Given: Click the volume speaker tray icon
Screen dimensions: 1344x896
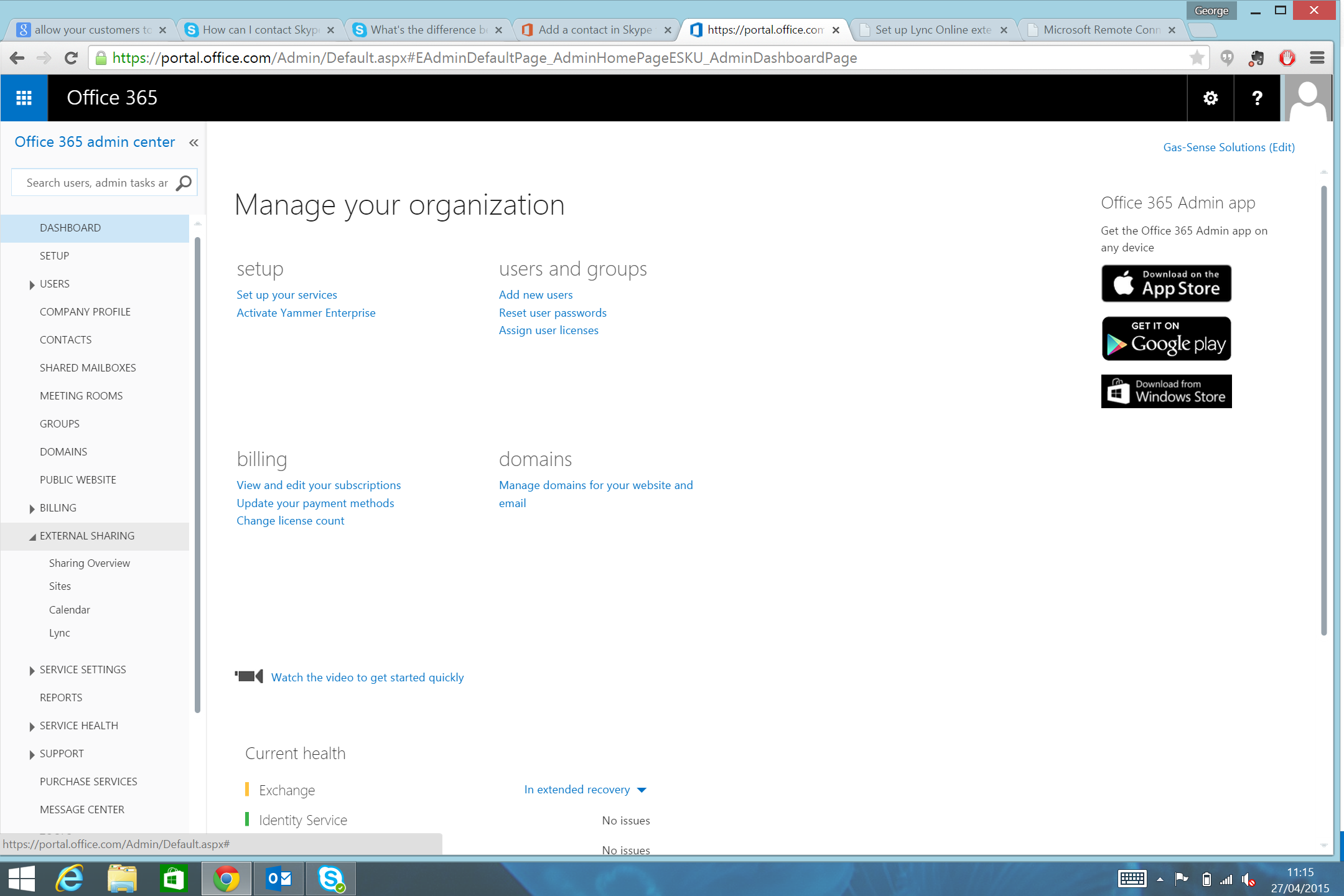Looking at the screenshot, I should 1249,879.
